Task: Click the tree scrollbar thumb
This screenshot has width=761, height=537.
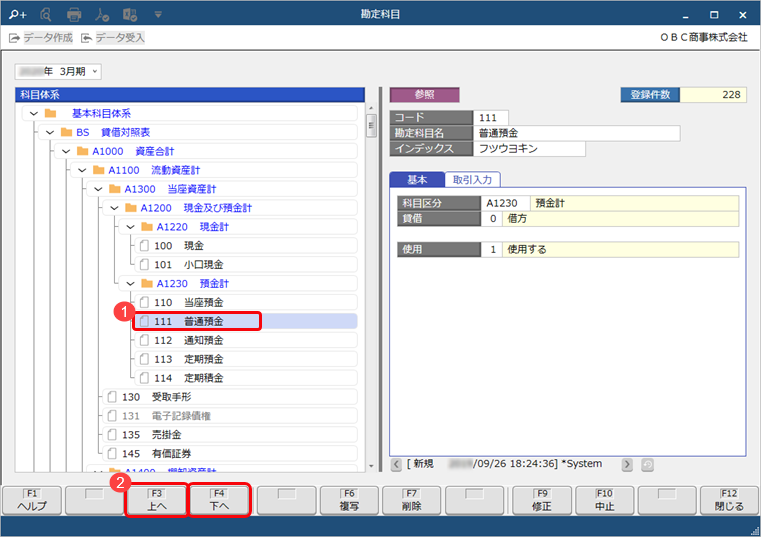Action: 371,126
